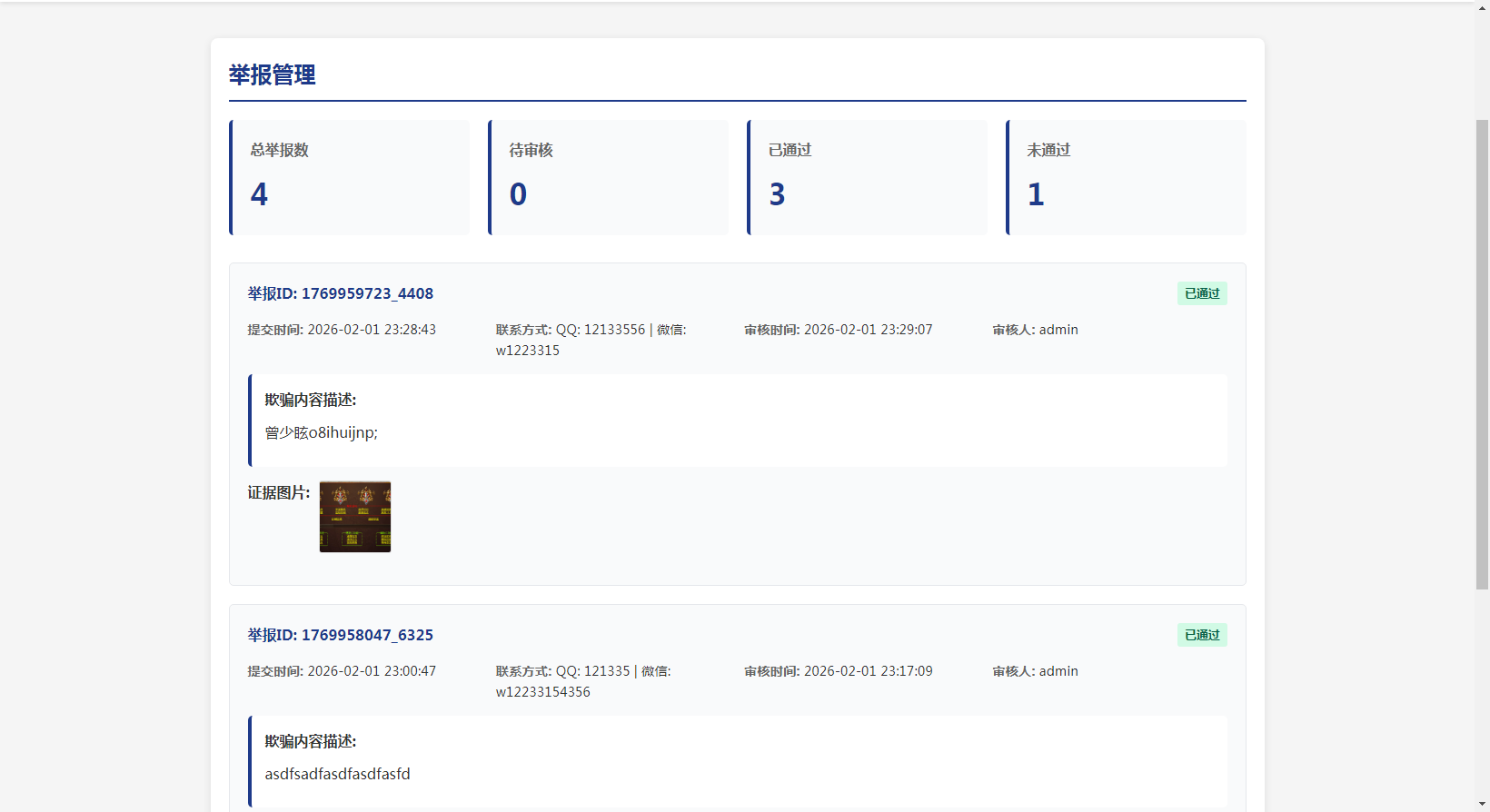Select the 待审核 statistics card
The width and height of the screenshot is (1490, 812).
609,177
